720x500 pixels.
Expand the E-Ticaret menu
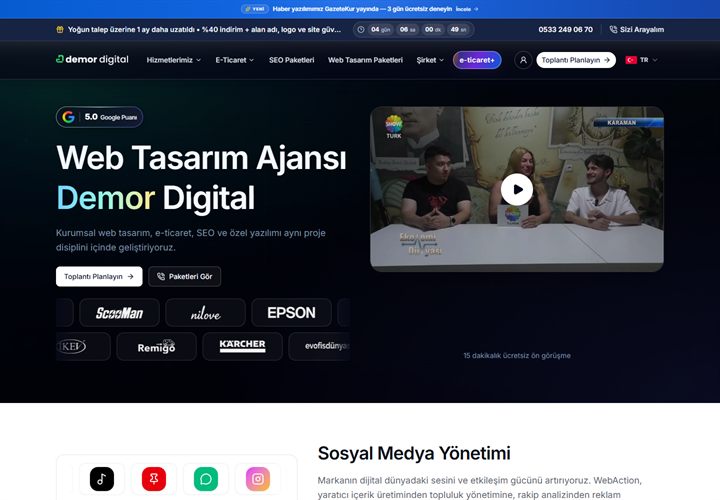coord(235,60)
